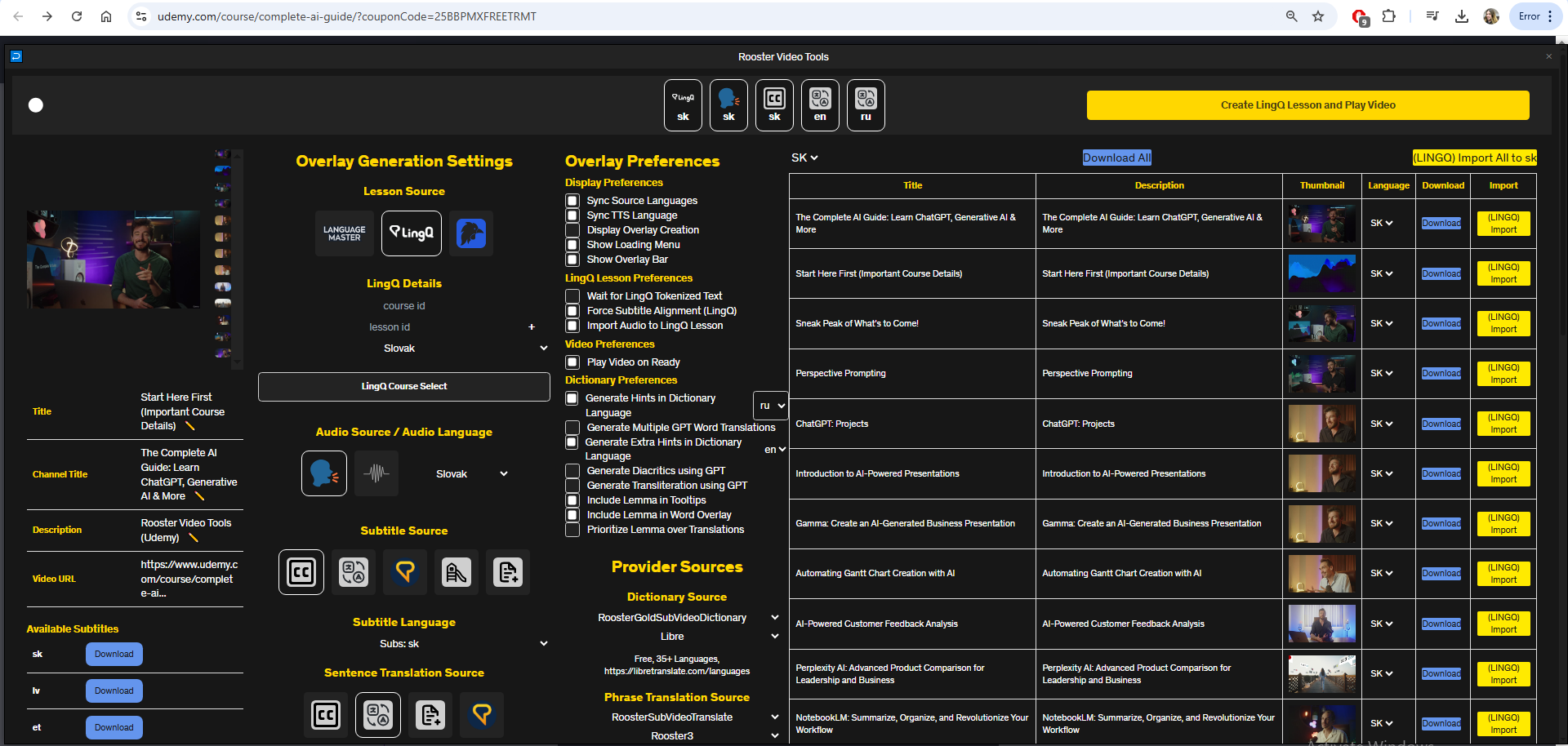Select the add-document subtitle source icon
1568x746 pixels.
[508, 572]
